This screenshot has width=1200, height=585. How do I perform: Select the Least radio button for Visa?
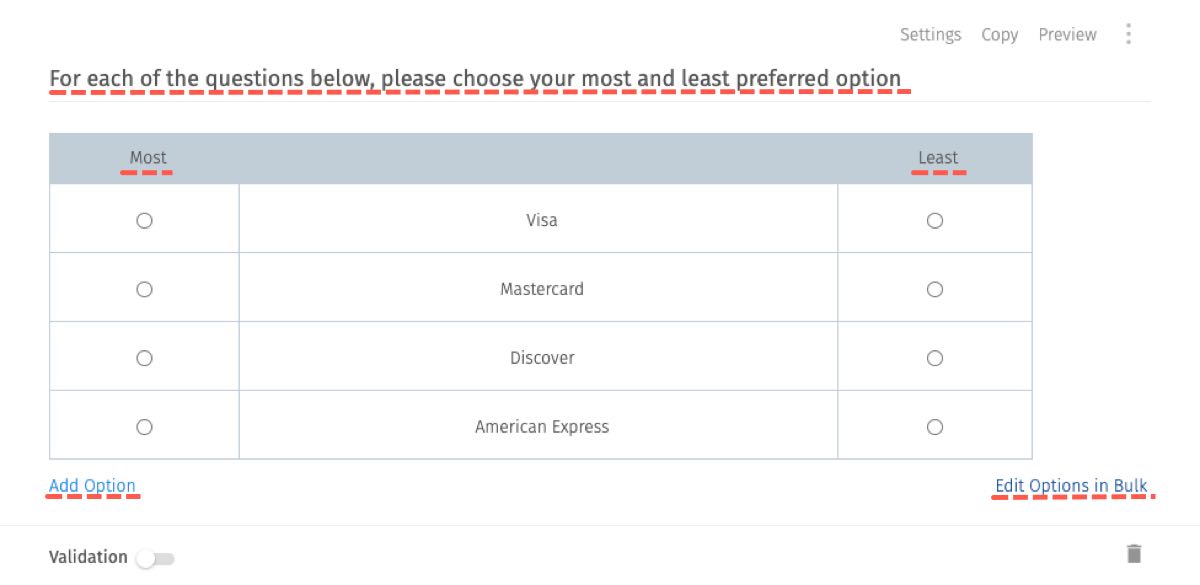tap(934, 220)
